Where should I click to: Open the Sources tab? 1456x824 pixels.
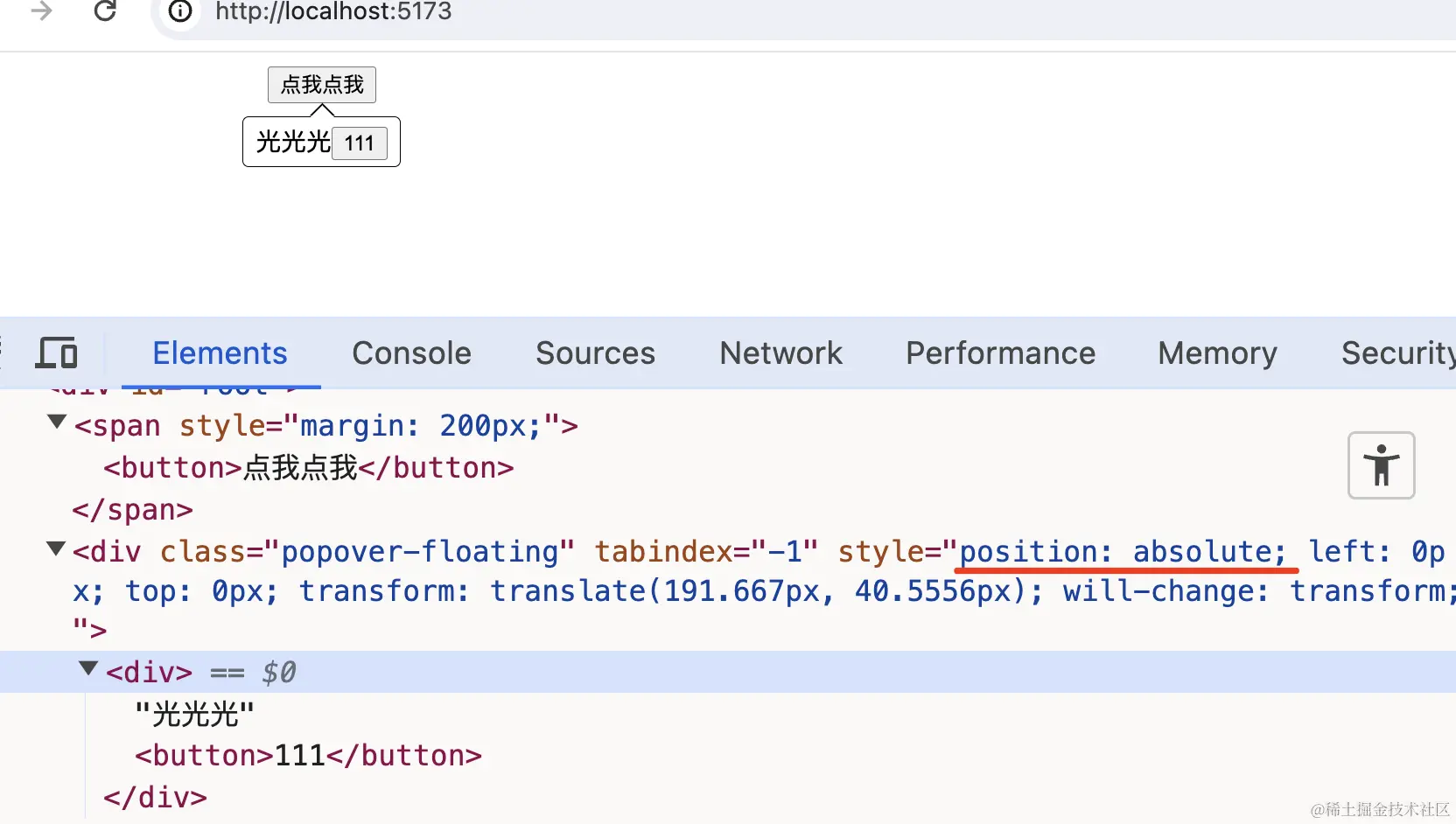[595, 353]
